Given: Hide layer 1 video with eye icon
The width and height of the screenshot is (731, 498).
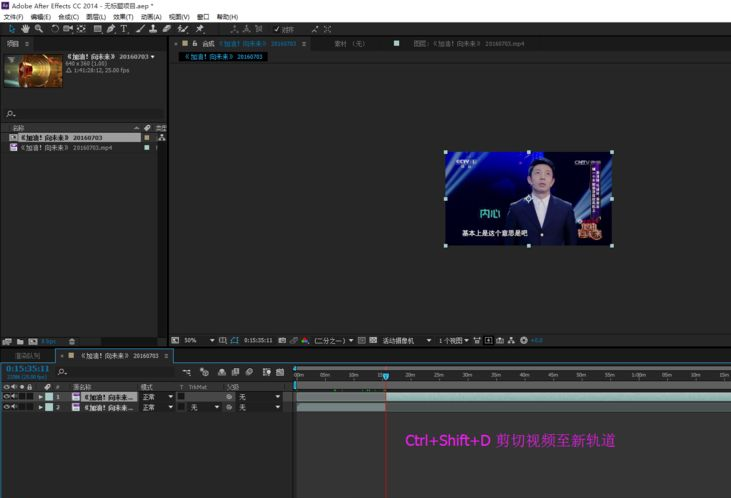Looking at the screenshot, I should [x=6, y=397].
